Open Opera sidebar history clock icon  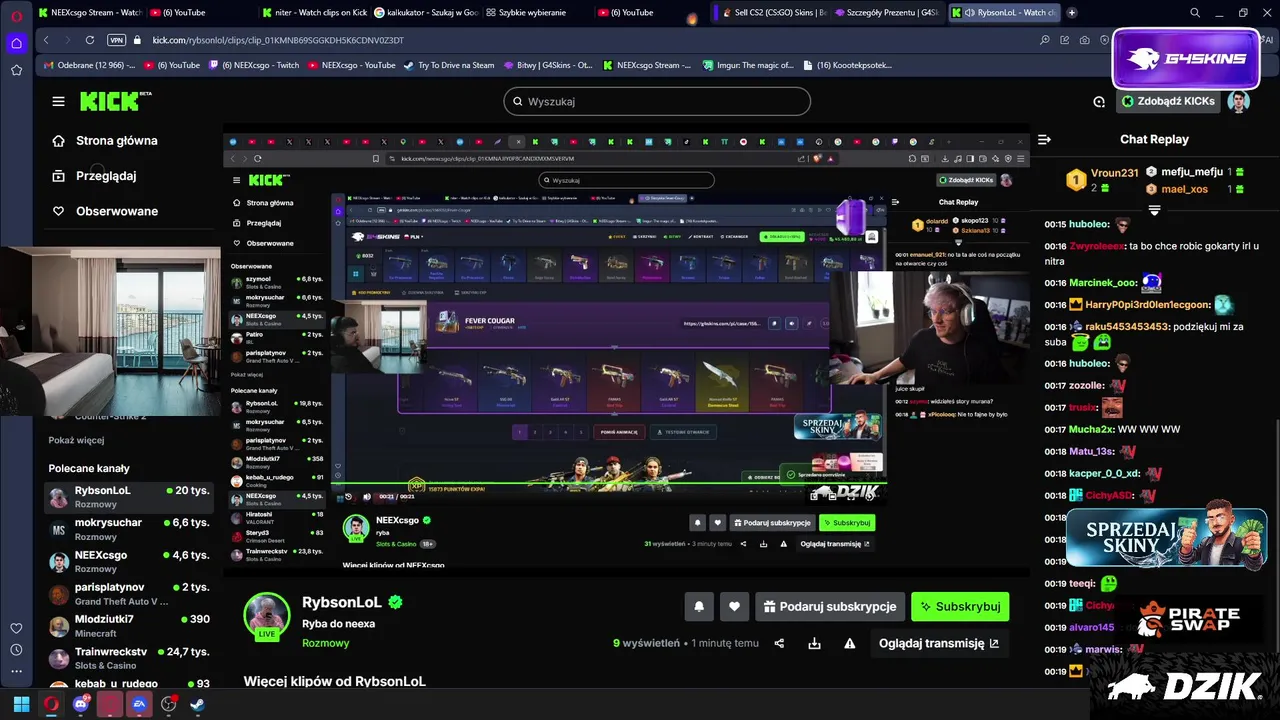[x=16, y=650]
